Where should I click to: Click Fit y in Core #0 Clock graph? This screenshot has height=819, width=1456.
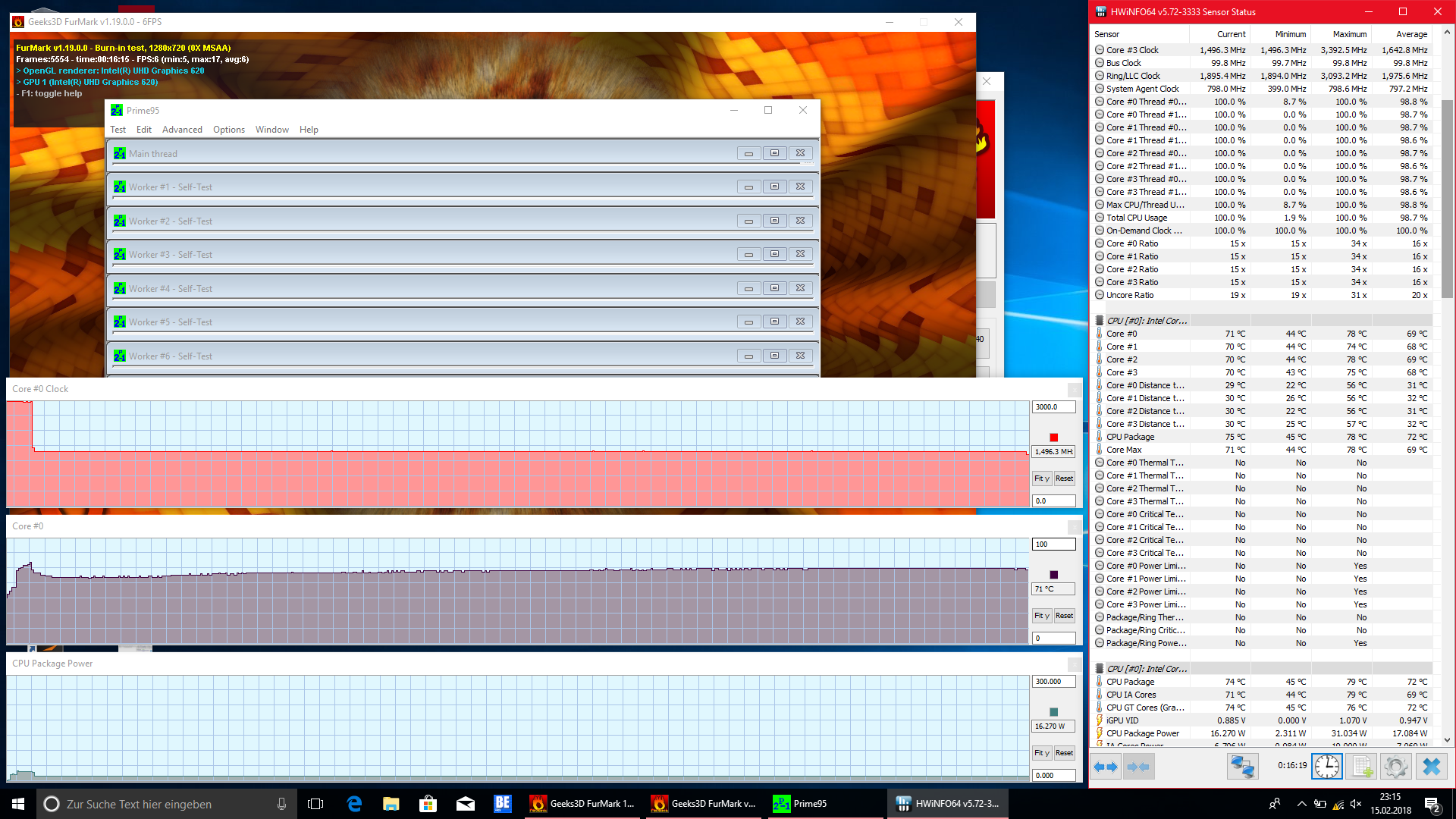(x=1042, y=479)
